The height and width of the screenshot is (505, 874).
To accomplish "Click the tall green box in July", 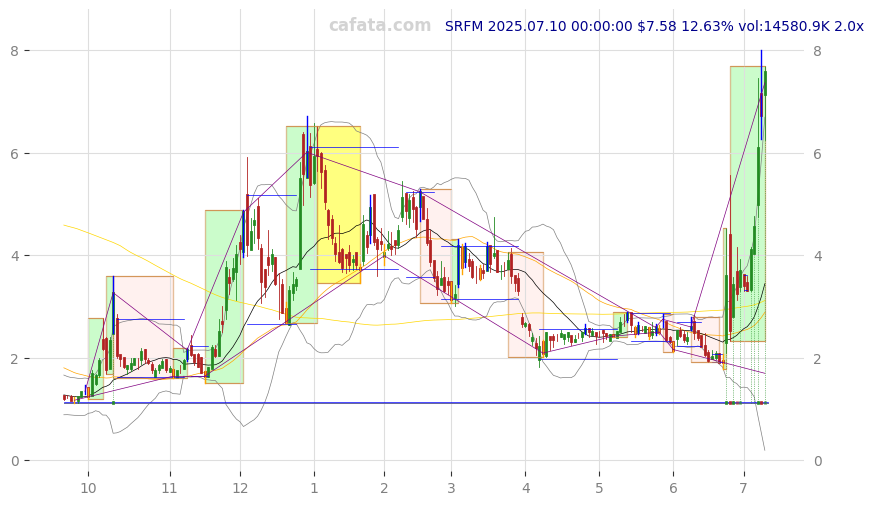I will tap(748, 204).
